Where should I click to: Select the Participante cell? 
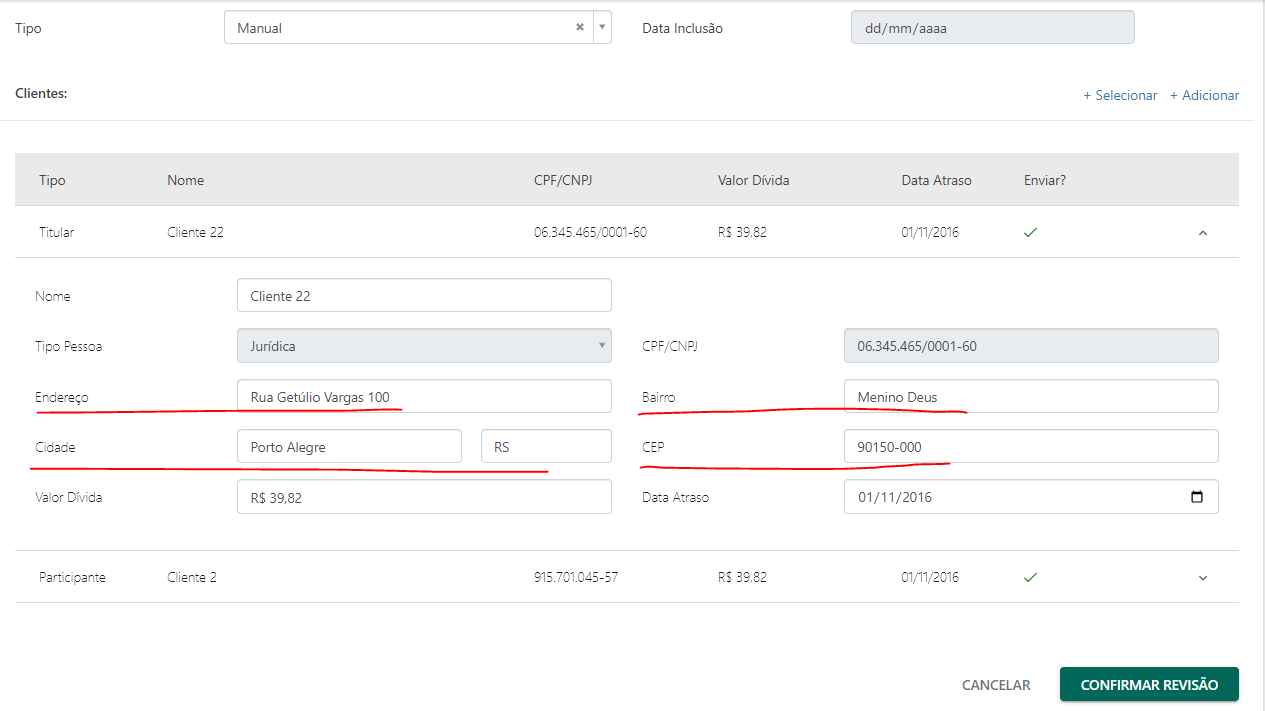(72, 577)
